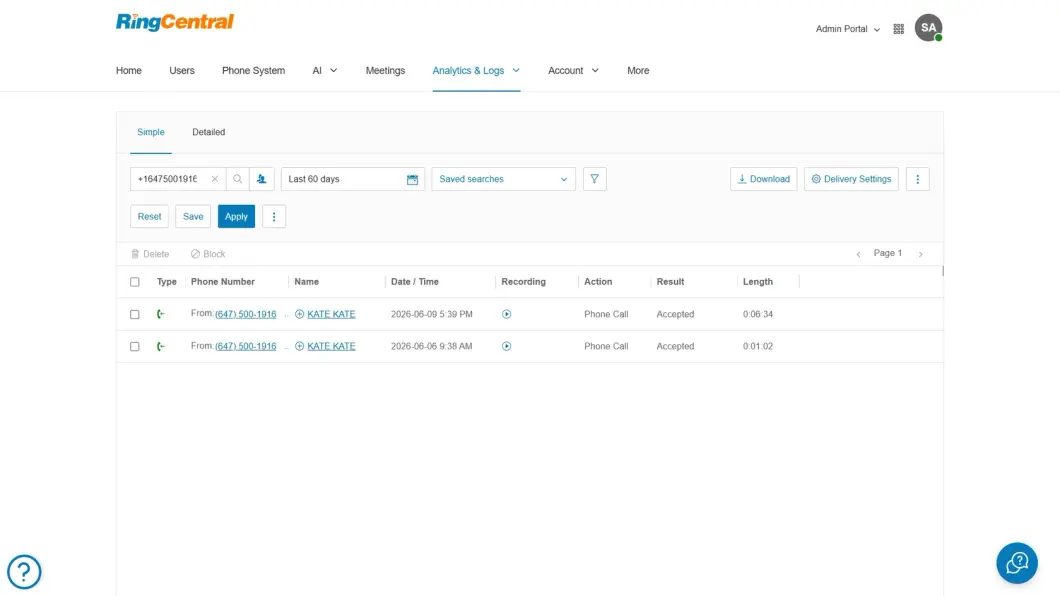Open the Saved searches dropdown

click(503, 179)
